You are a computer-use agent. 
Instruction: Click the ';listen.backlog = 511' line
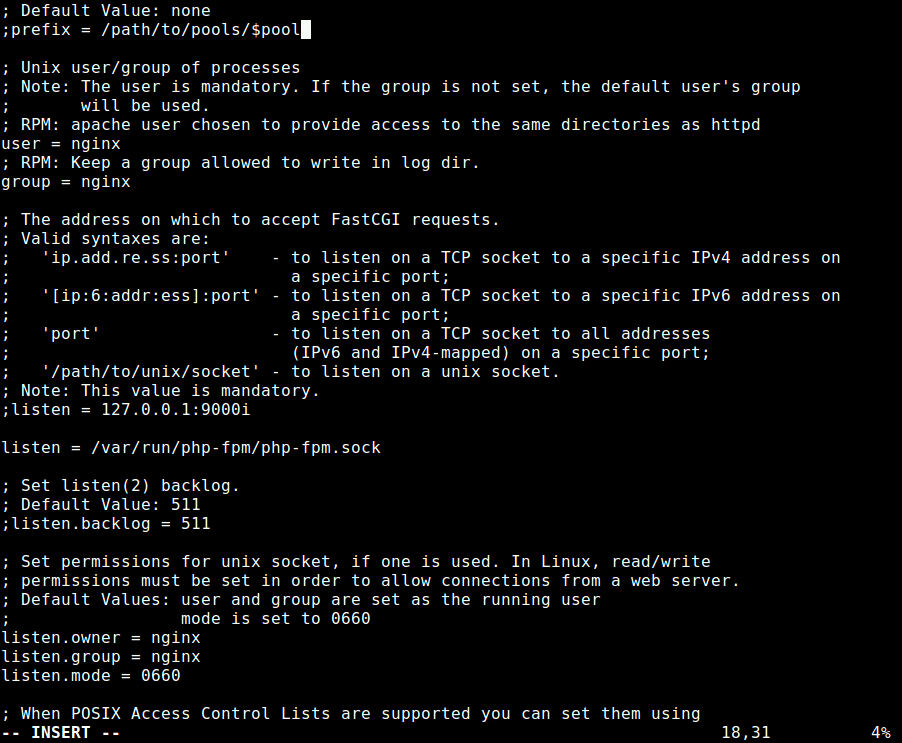(x=106, y=523)
